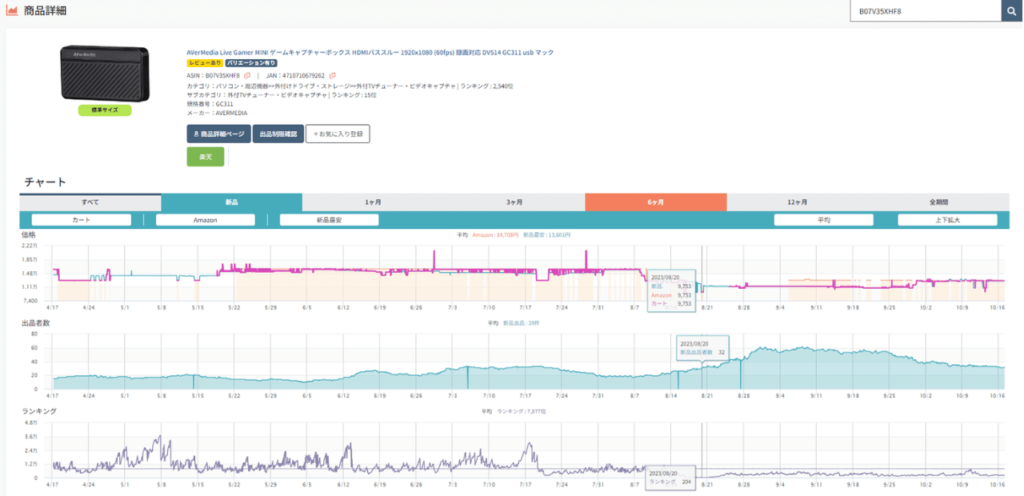The height and width of the screenshot is (496, 1024).
Task: Switch chart range to 1ヶ月
Action: [373, 202]
